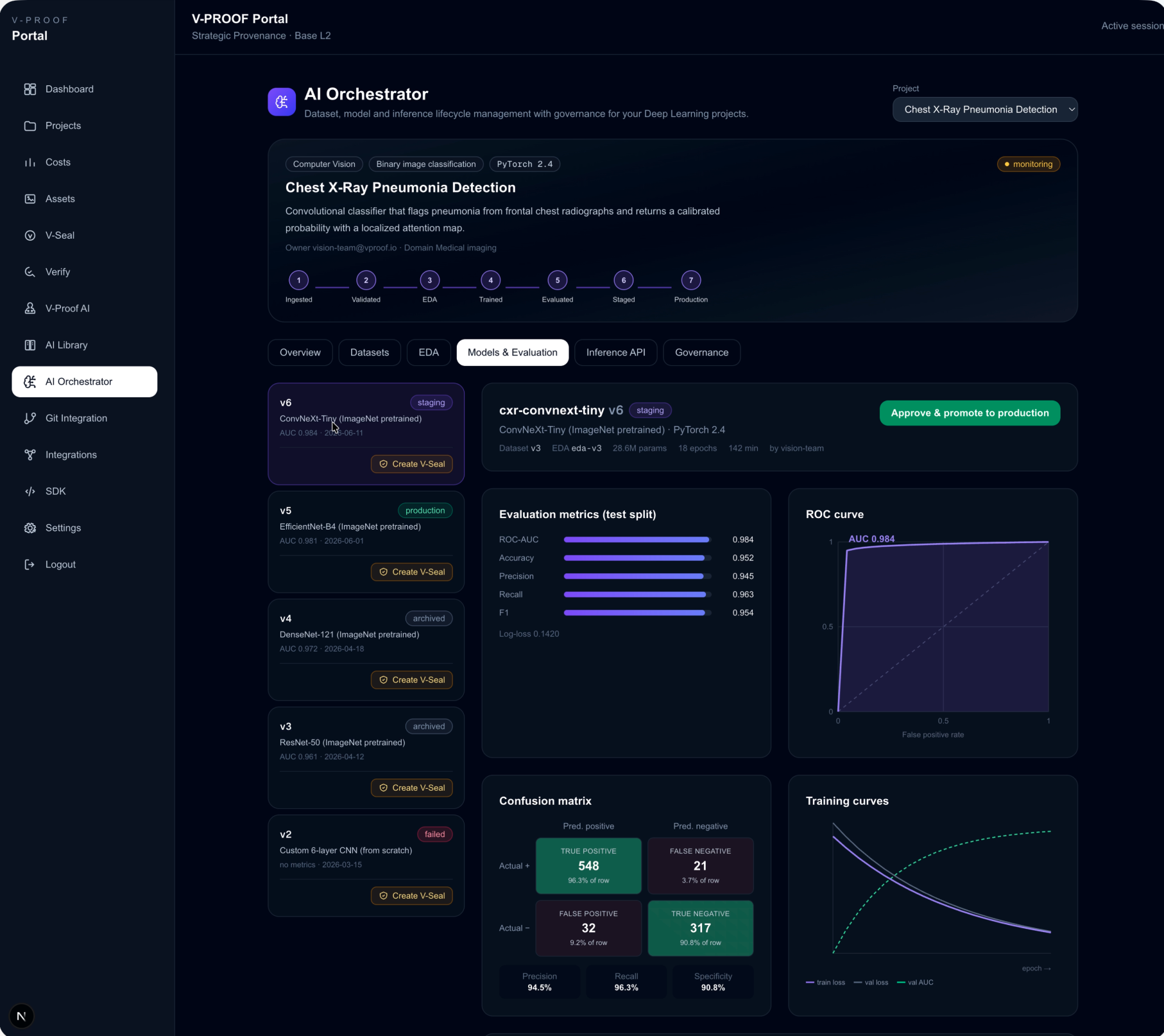Click the Binary image classification tag
This screenshot has height=1036, width=1164.
coord(426,164)
